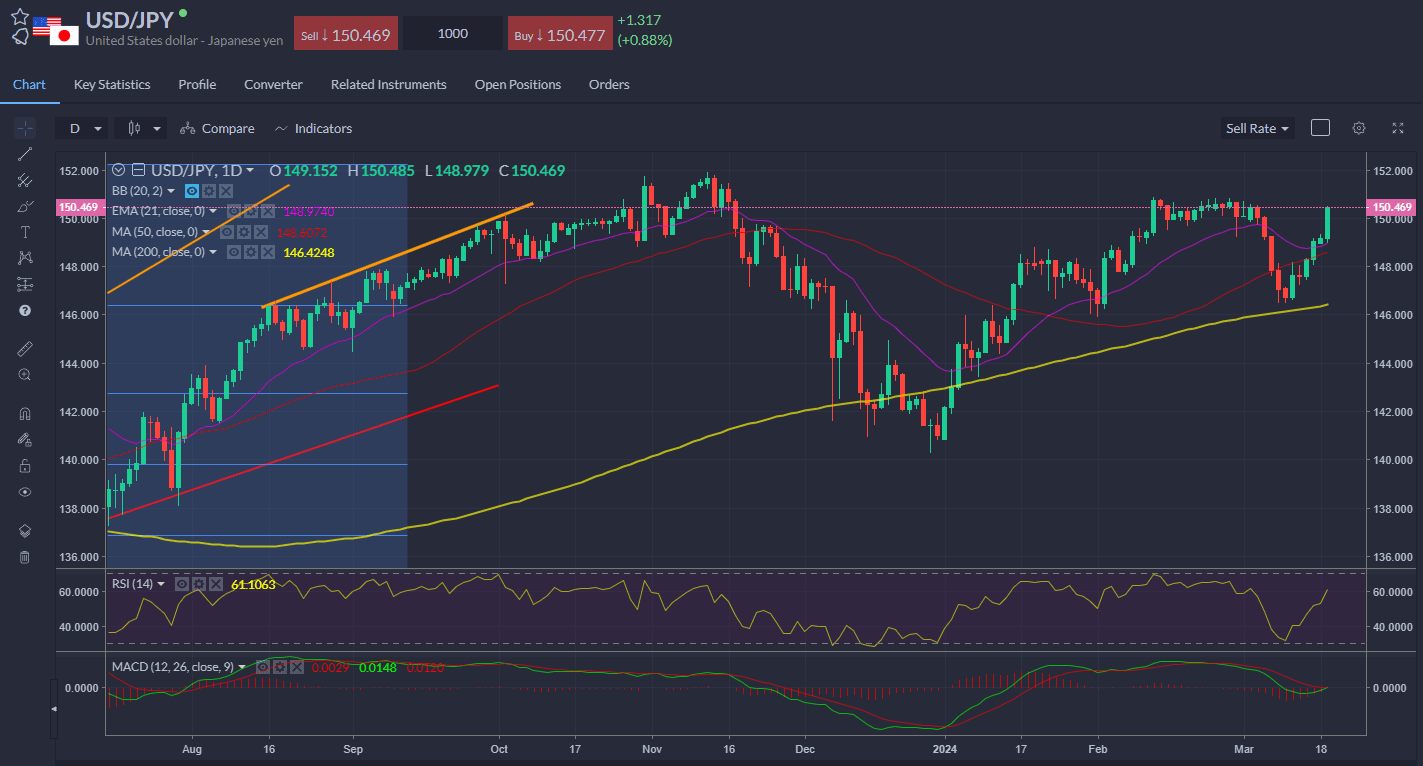Select the crosshair cursor tool

(x=25, y=128)
